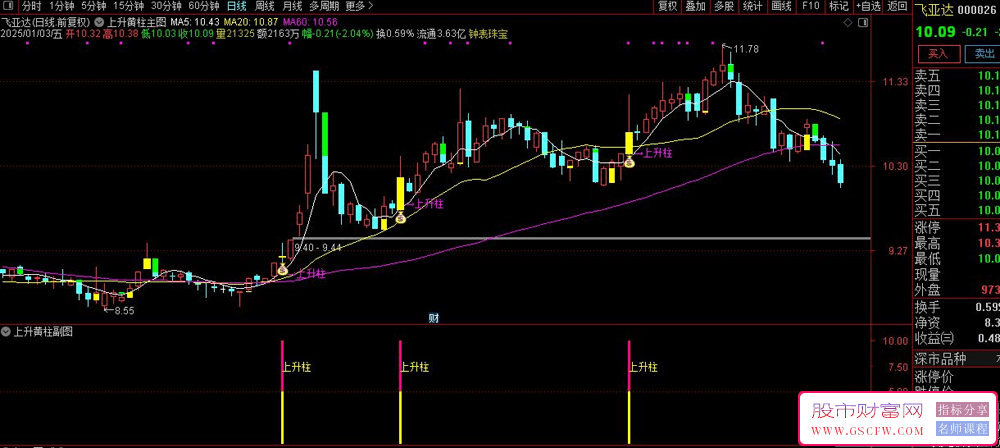Open the 多股 multi-stock view
This screenshot has height=448, width=1000.
pos(724,7)
